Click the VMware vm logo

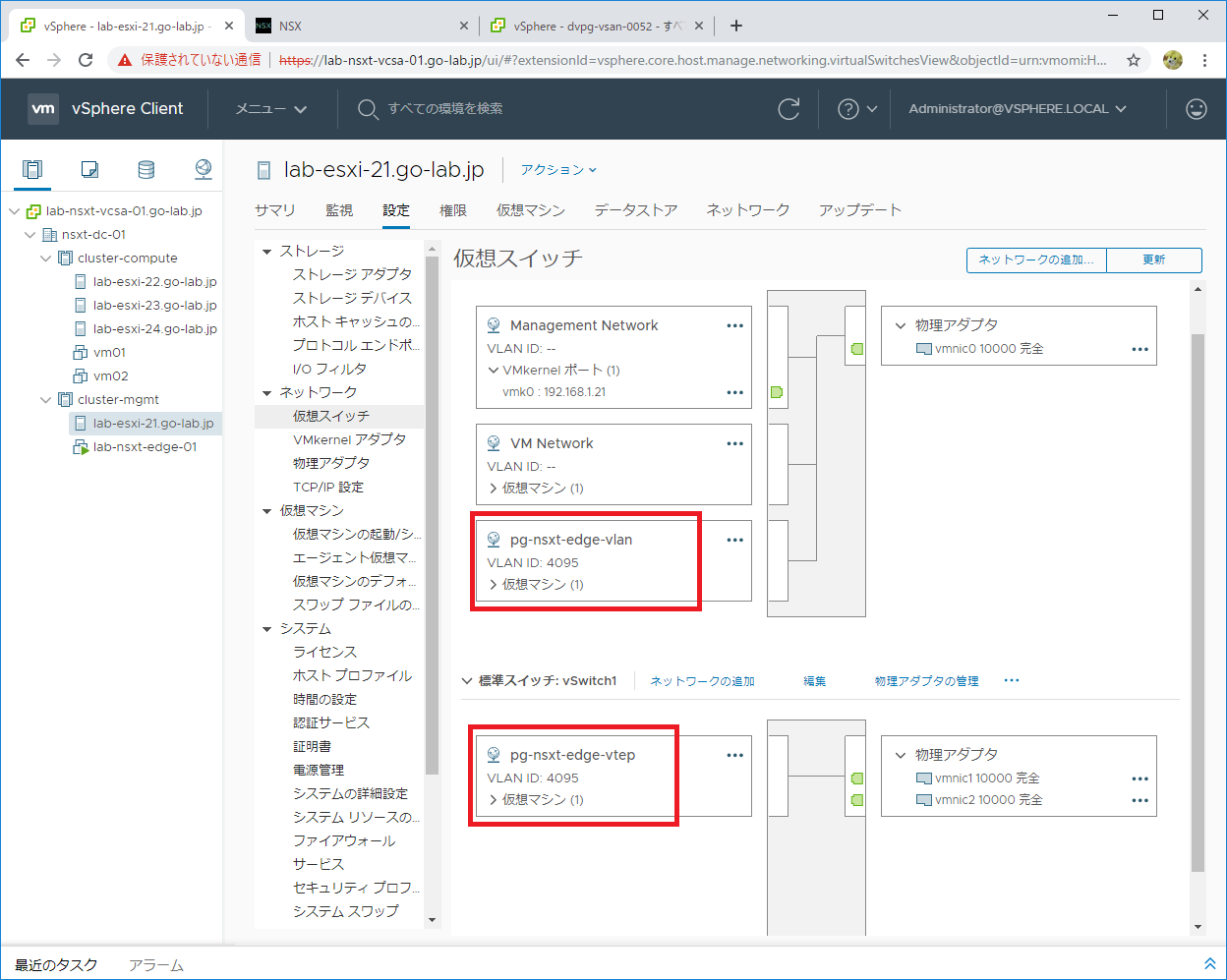point(43,109)
